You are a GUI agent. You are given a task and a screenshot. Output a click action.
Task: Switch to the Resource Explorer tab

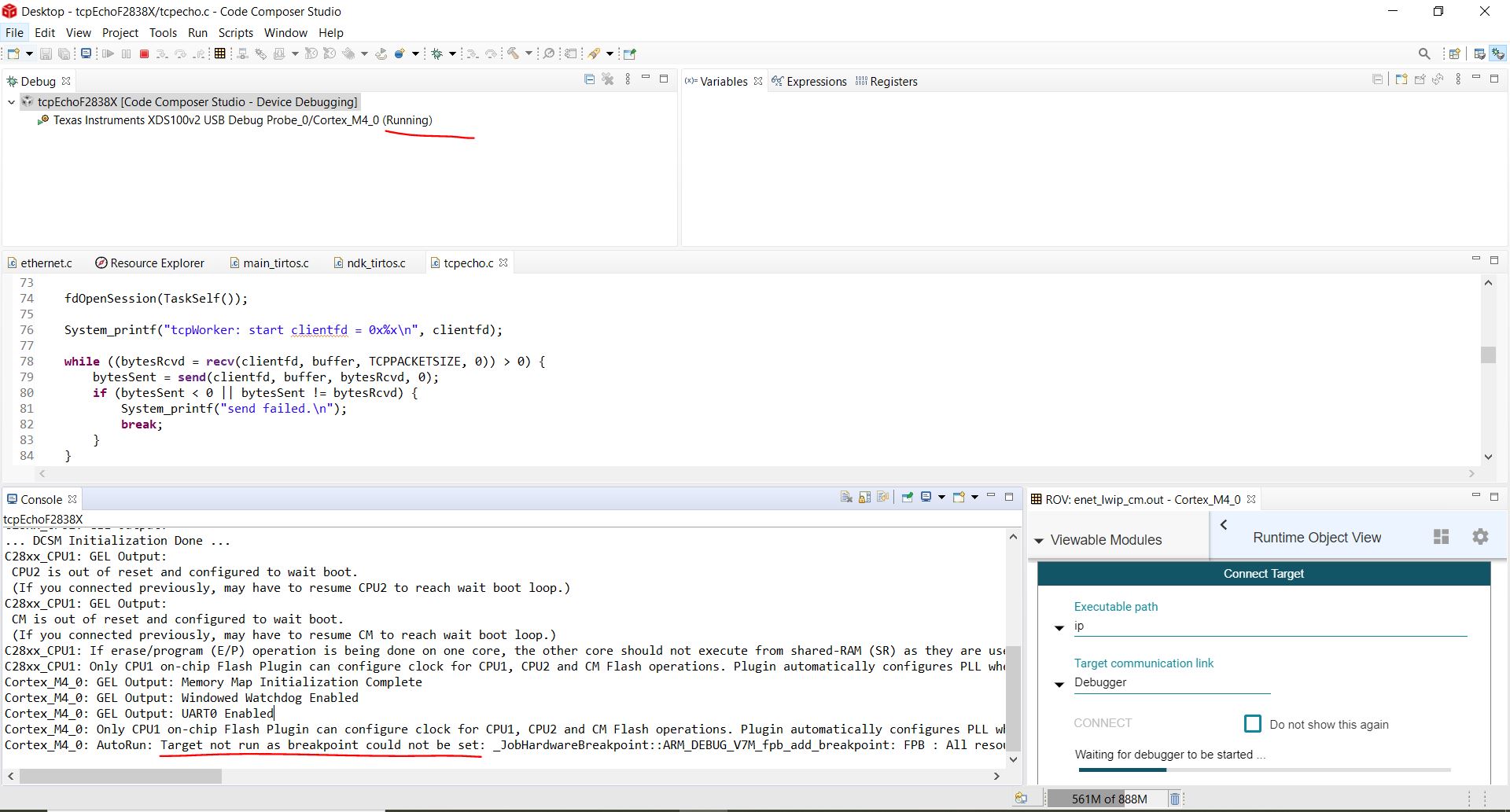pos(149,263)
